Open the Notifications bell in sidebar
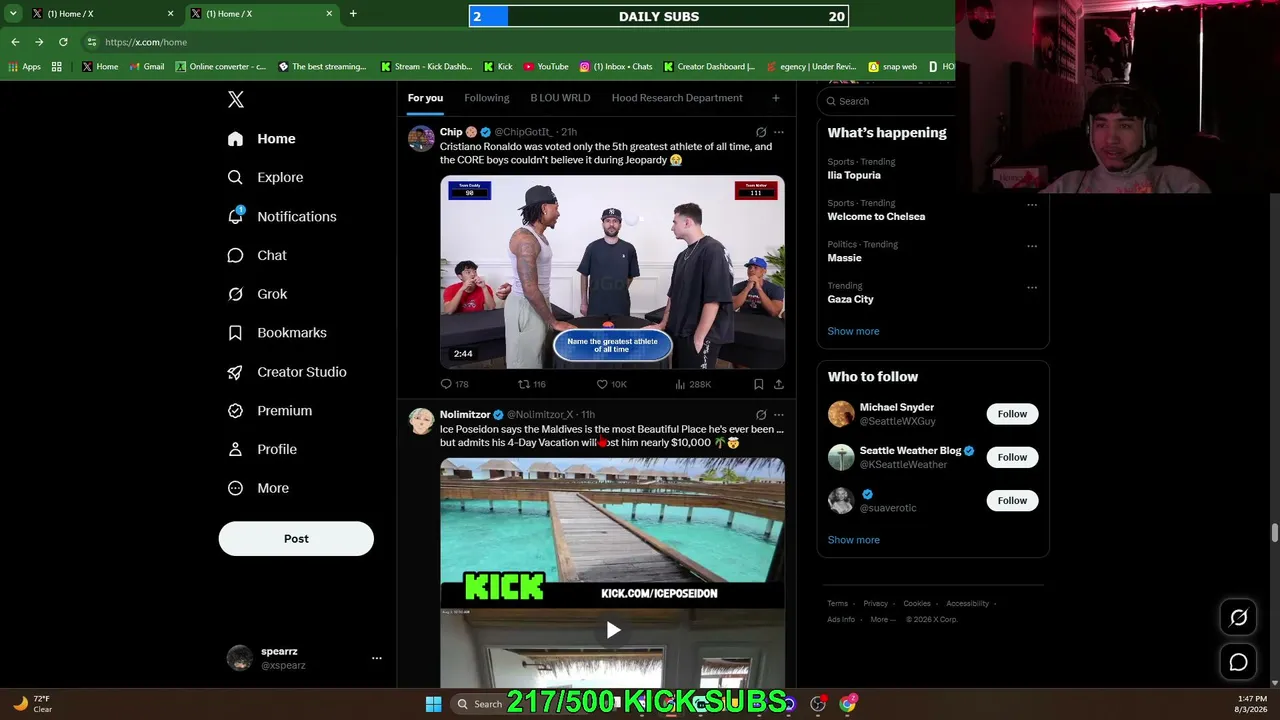 pyautogui.click(x=281, y=216)
